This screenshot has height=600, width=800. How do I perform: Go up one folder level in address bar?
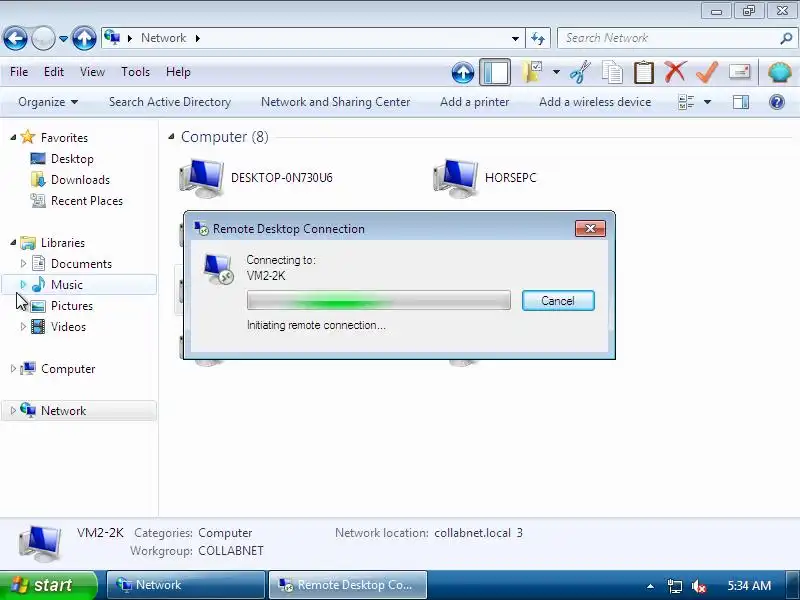[x=84, y=38]
